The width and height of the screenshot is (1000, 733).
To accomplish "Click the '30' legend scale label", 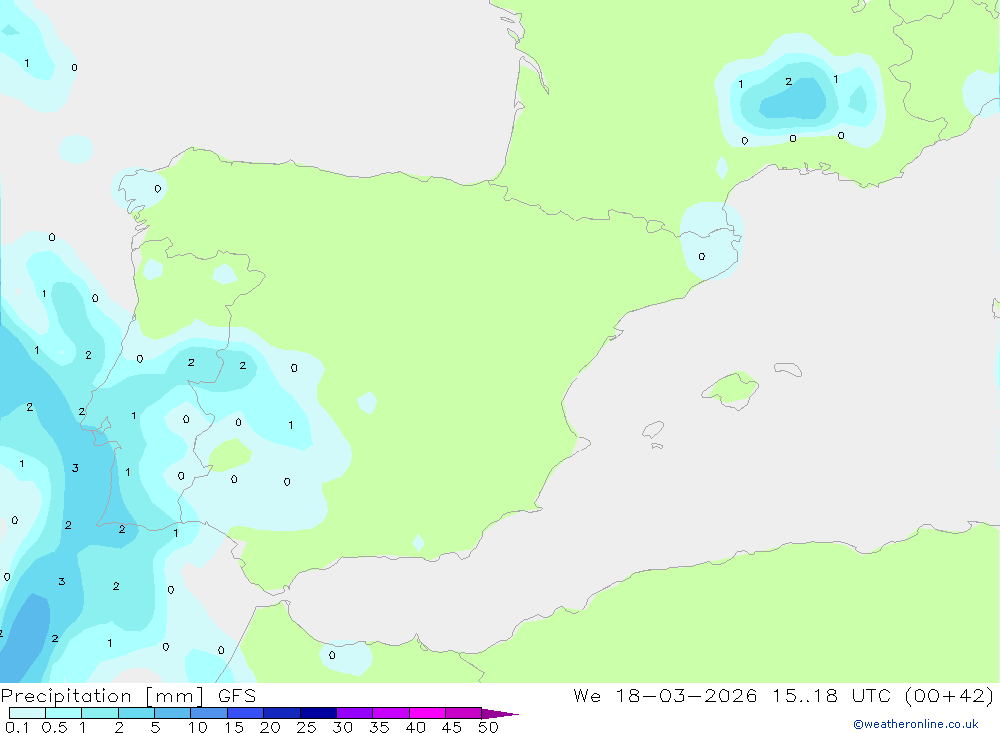I will [342, 727].
